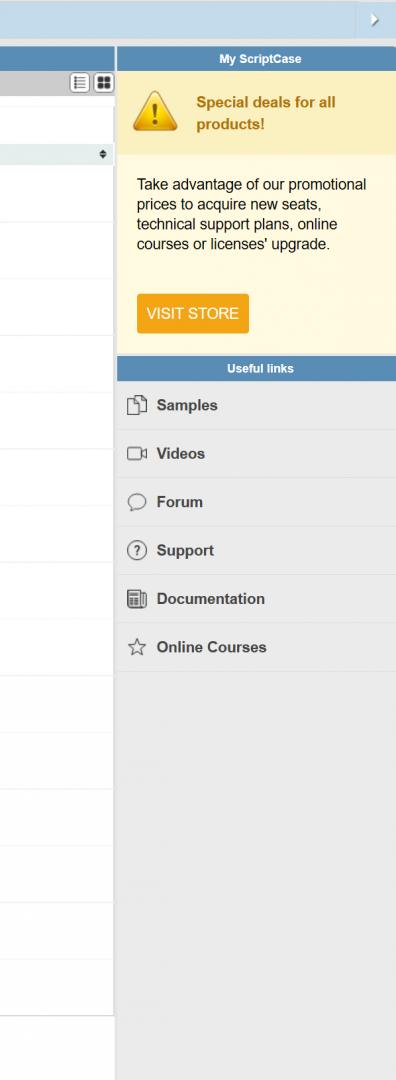Toggle column sort order arrows
This screenshot has width=396, height=1080.
(103, 154)
